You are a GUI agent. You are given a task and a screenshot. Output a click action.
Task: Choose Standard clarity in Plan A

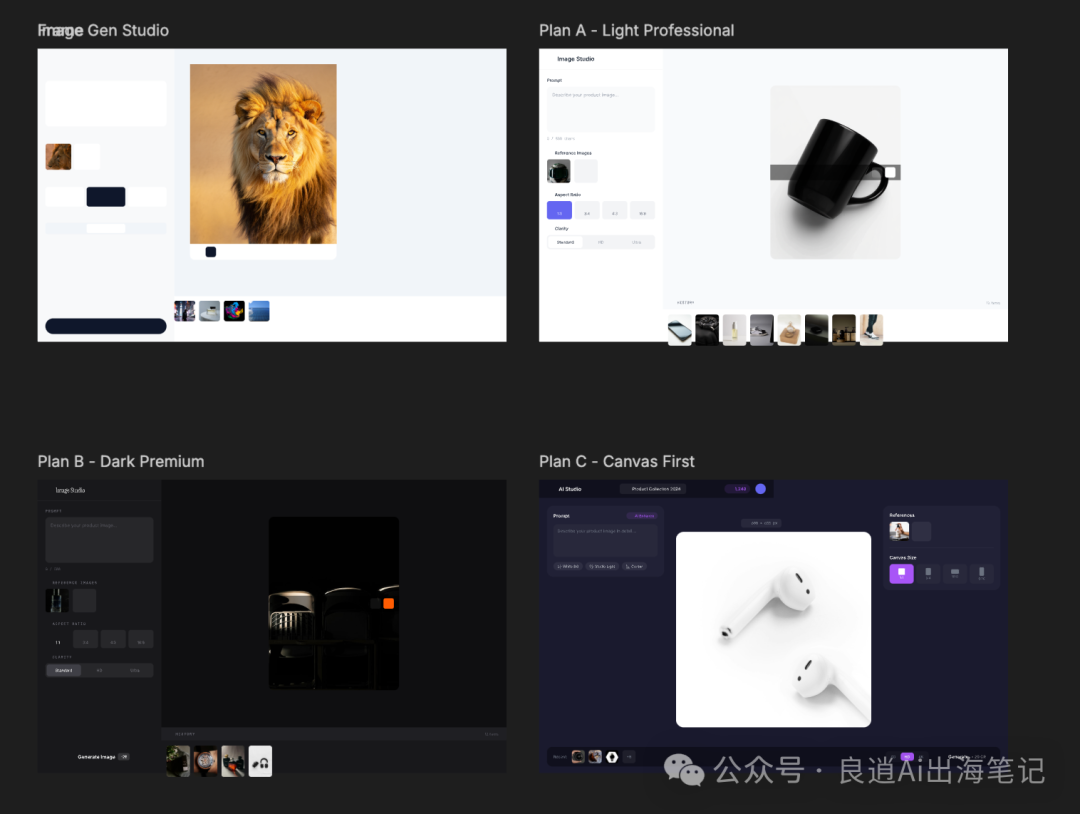pos(566,242)
